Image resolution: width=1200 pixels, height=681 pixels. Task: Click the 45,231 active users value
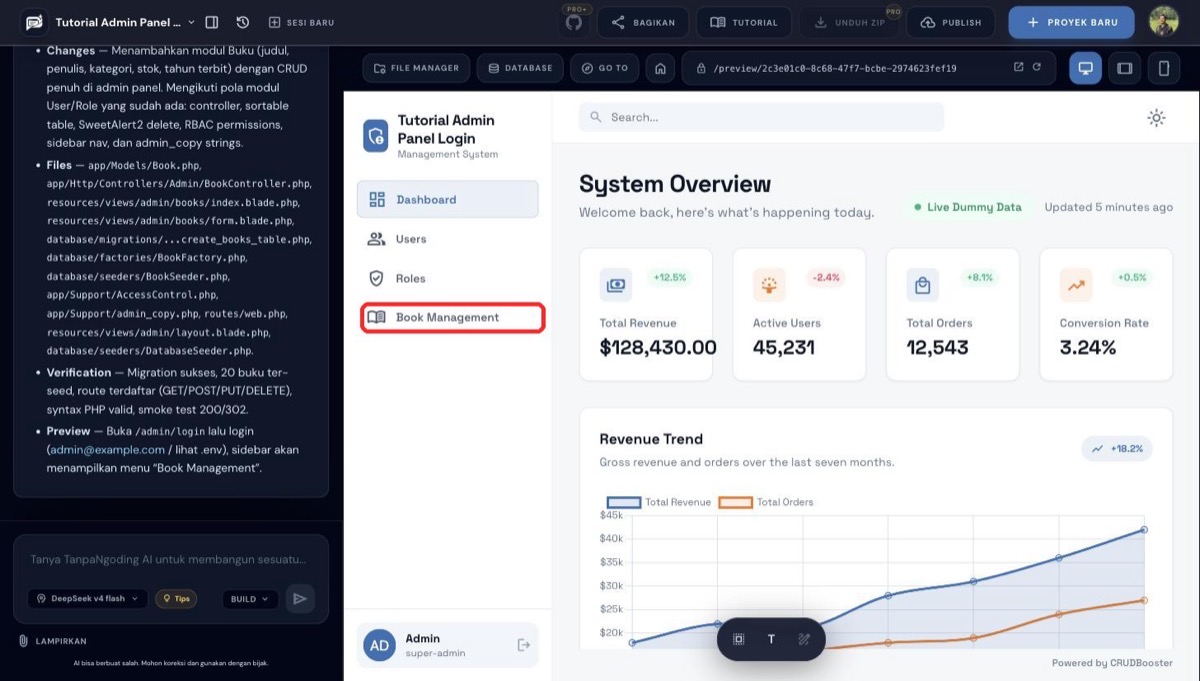tap(784, 348)
